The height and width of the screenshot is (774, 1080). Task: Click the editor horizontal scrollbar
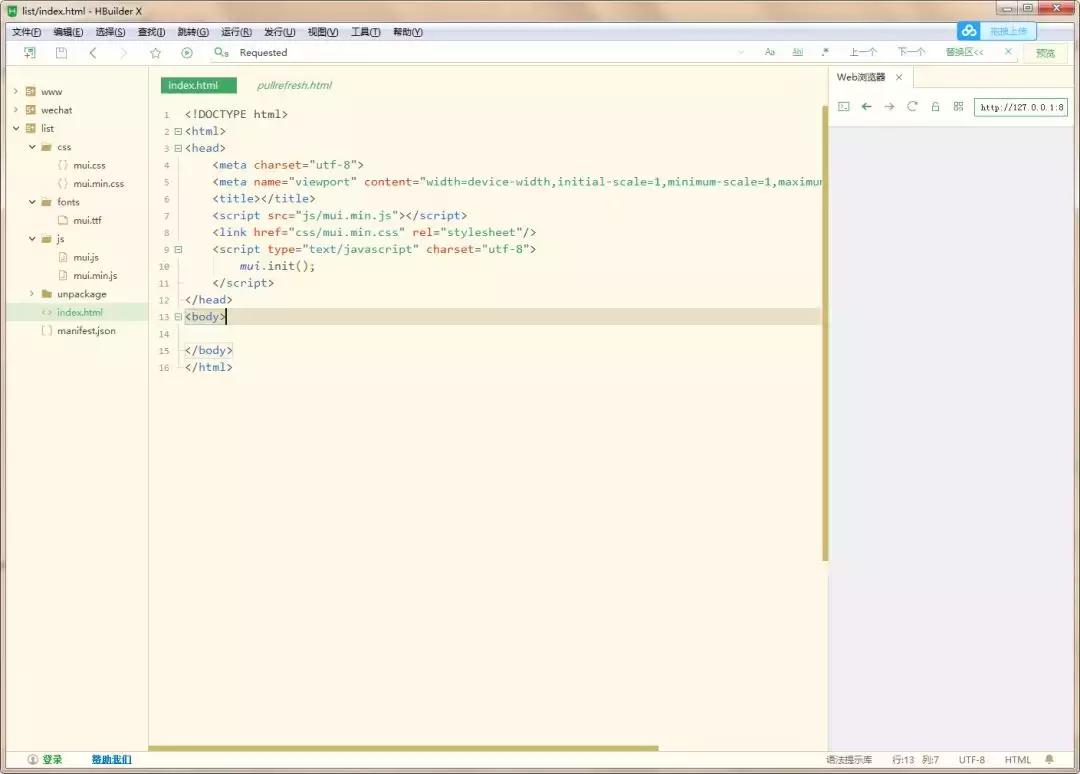(x=403, y=748)
